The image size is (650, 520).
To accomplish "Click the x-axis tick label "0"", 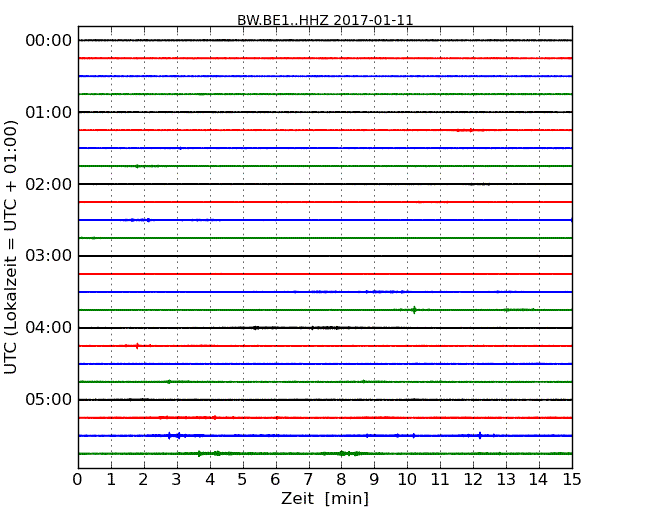I will click(x=78, y=480).
